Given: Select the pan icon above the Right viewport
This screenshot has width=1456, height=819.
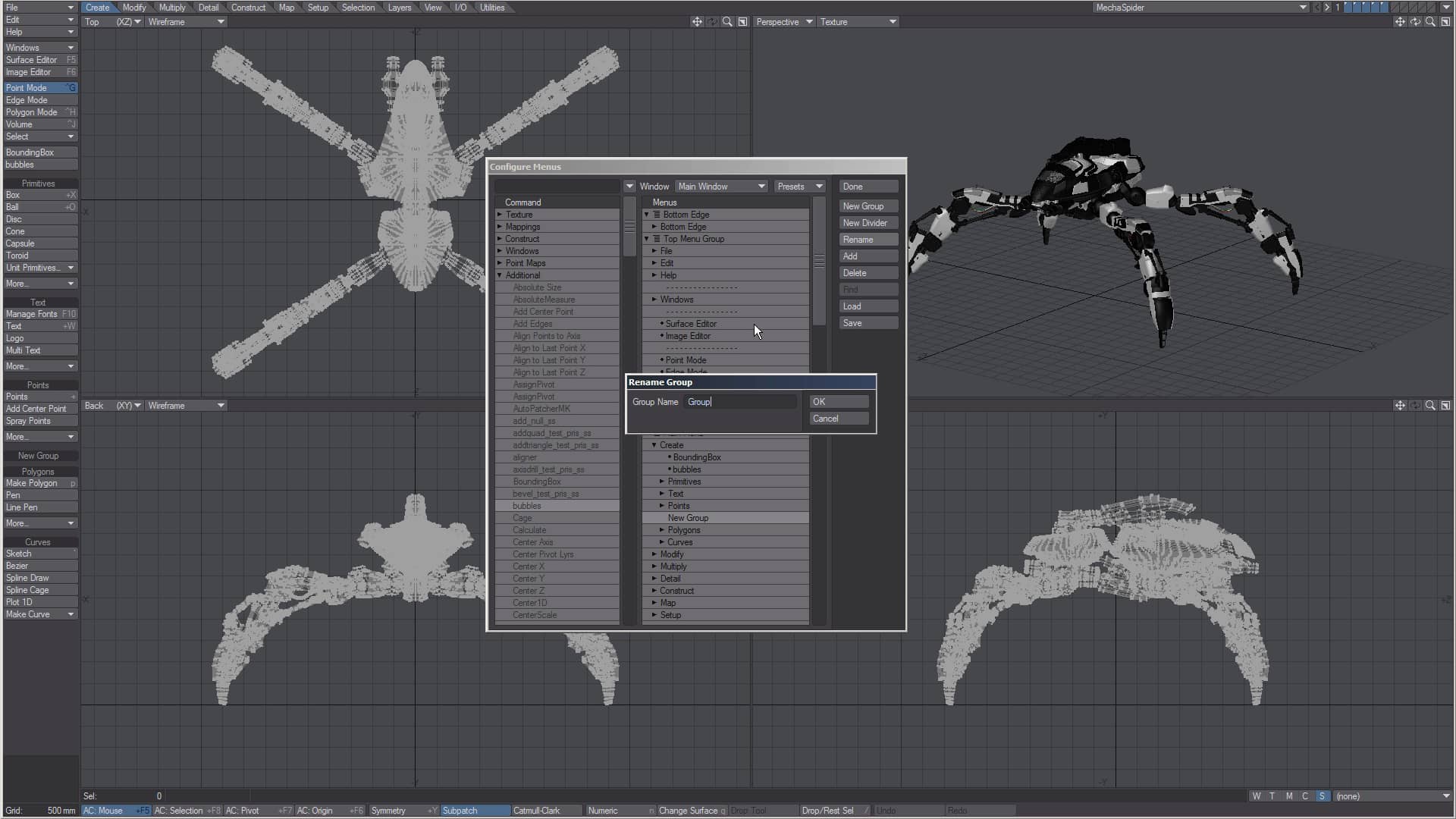Looking at the screenshot, I should pyautogui.click(x=1399, y=406).
